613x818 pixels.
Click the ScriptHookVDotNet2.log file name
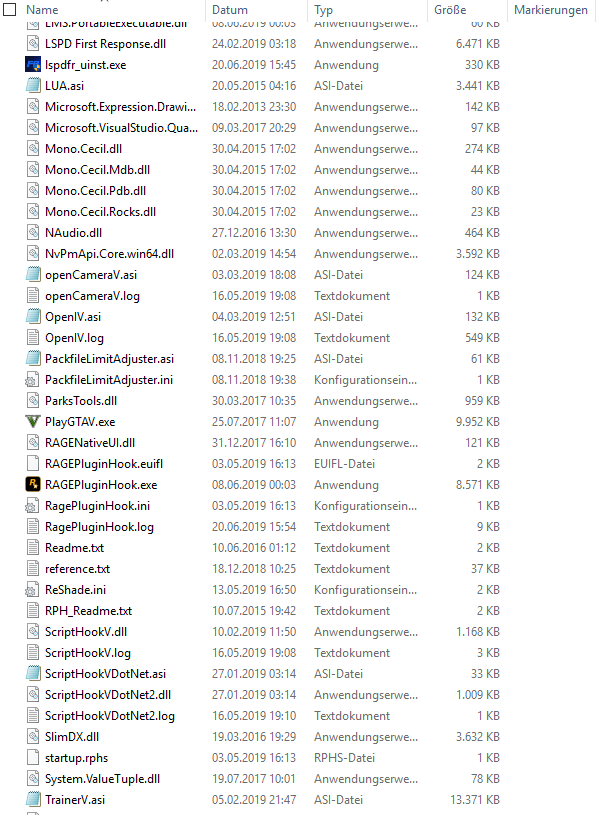click(x=110, y=716)
